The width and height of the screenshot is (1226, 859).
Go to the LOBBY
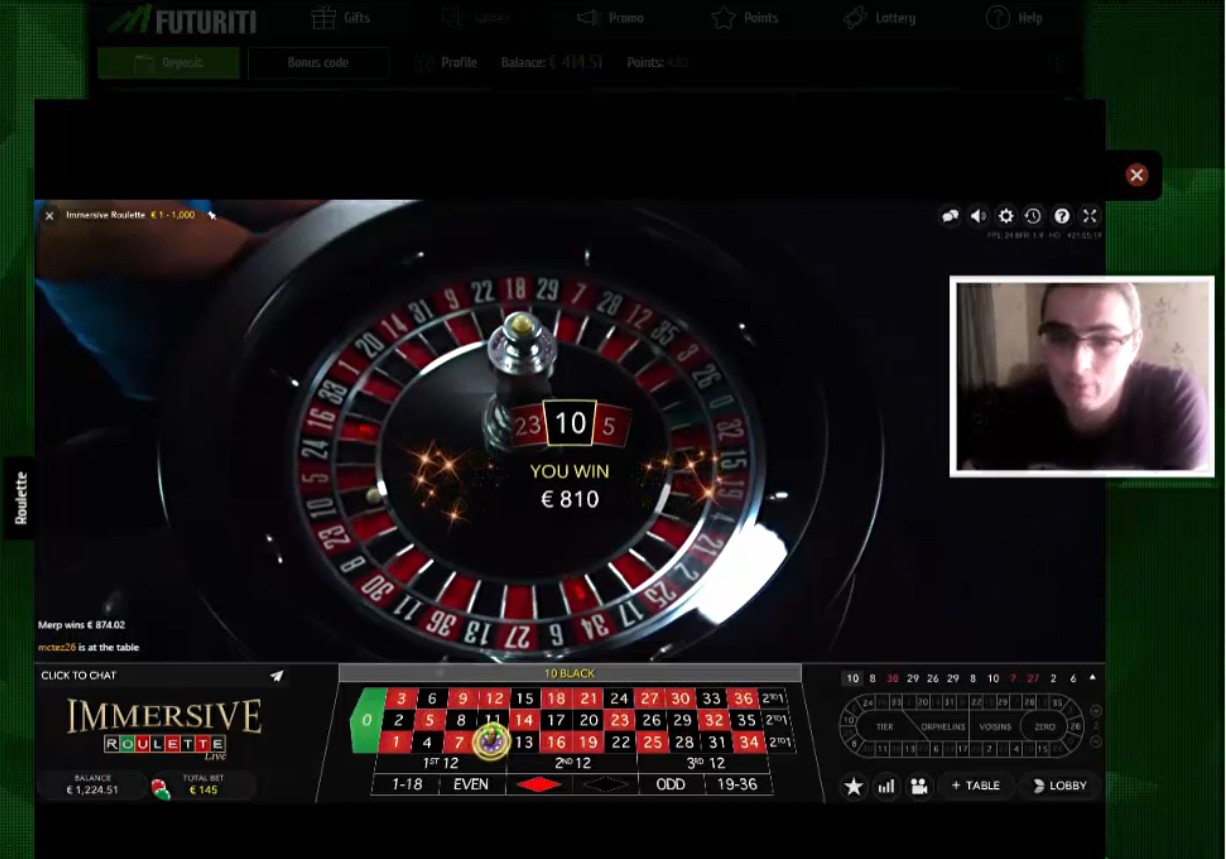point(1059,786)
